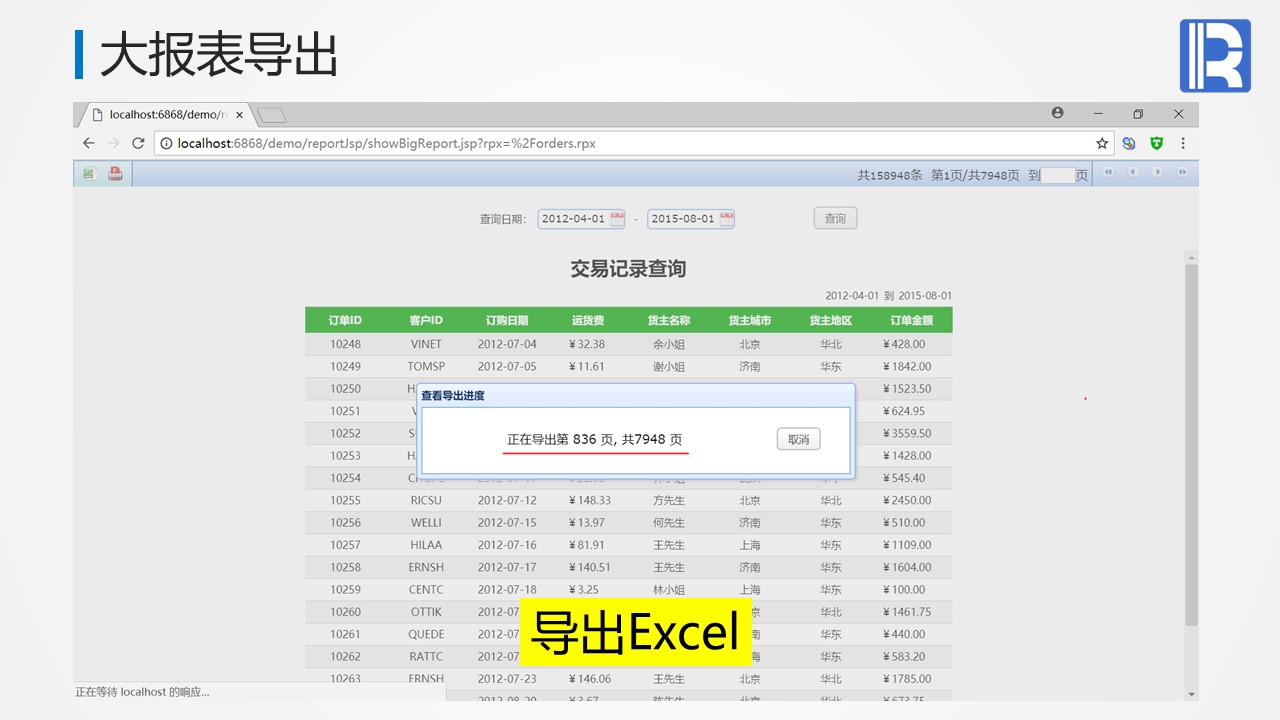Screen dimensions: 1280x720
Task: Go to the previous report page
Action: [x=1133, y=173]
